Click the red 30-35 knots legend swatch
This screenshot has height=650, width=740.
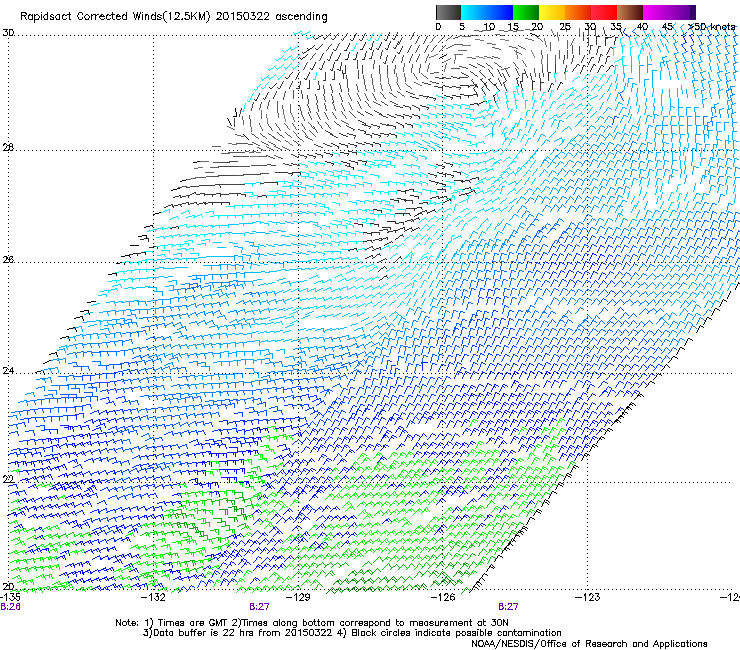(x=604, y=12)
